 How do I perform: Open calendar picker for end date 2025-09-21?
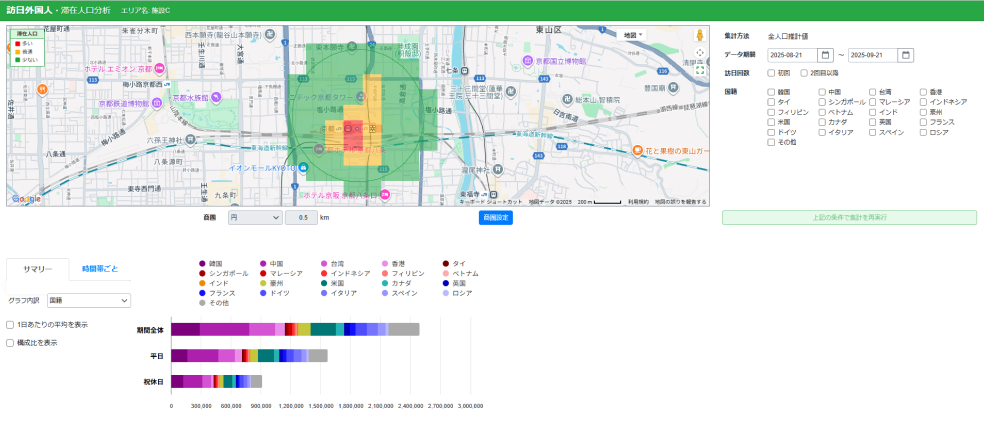[906, 55]
